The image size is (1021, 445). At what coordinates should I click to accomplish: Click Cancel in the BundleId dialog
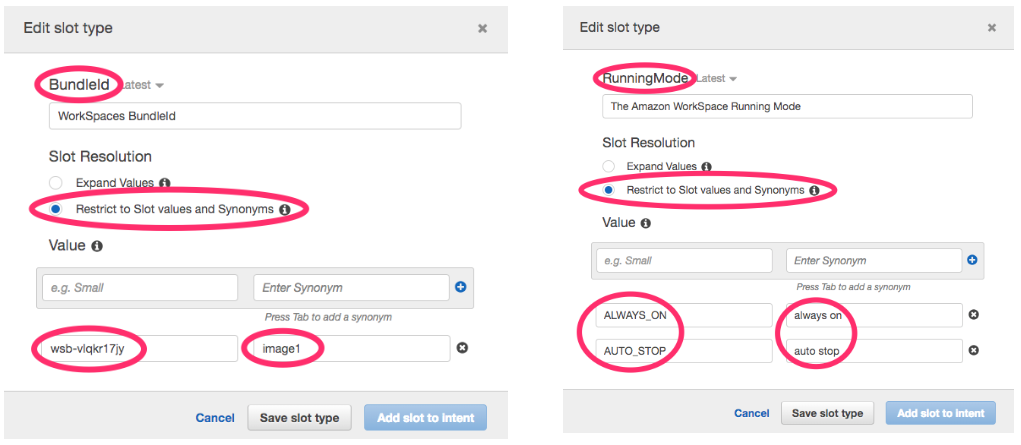215,417
